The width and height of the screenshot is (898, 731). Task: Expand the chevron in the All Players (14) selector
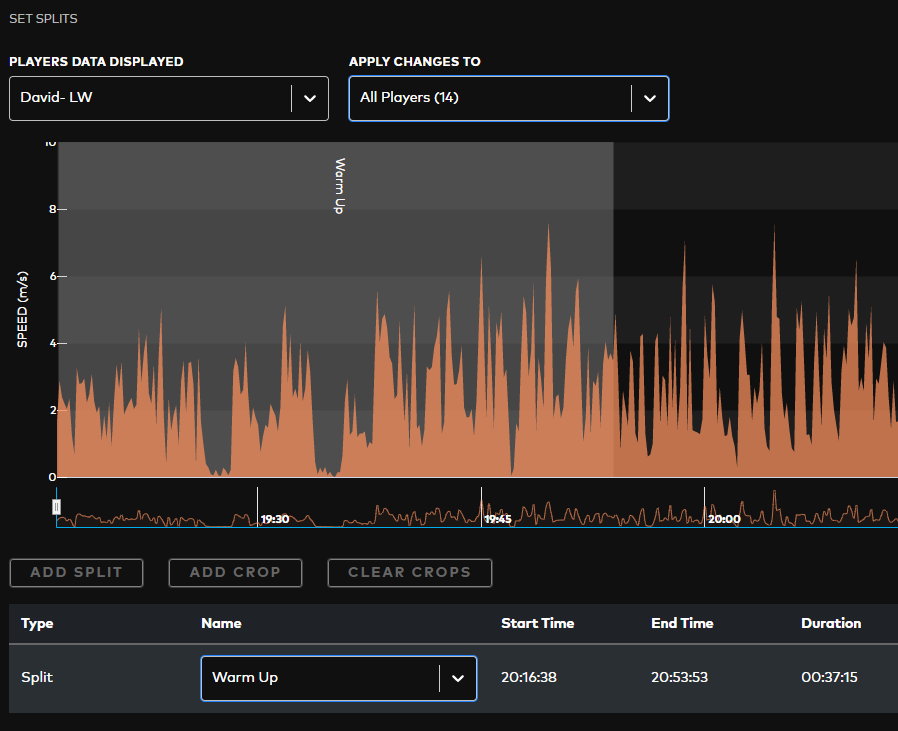[x=649, y=99]
